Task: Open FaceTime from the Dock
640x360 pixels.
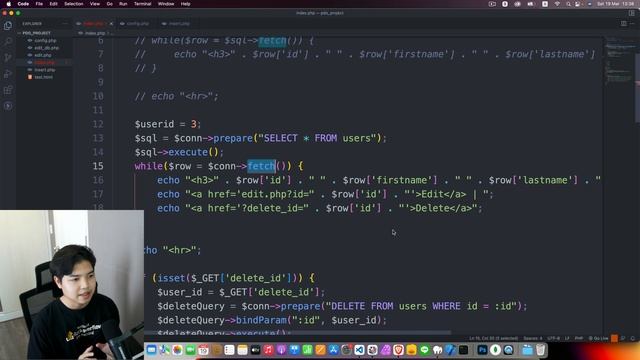Action: click(x=190, y=350)
